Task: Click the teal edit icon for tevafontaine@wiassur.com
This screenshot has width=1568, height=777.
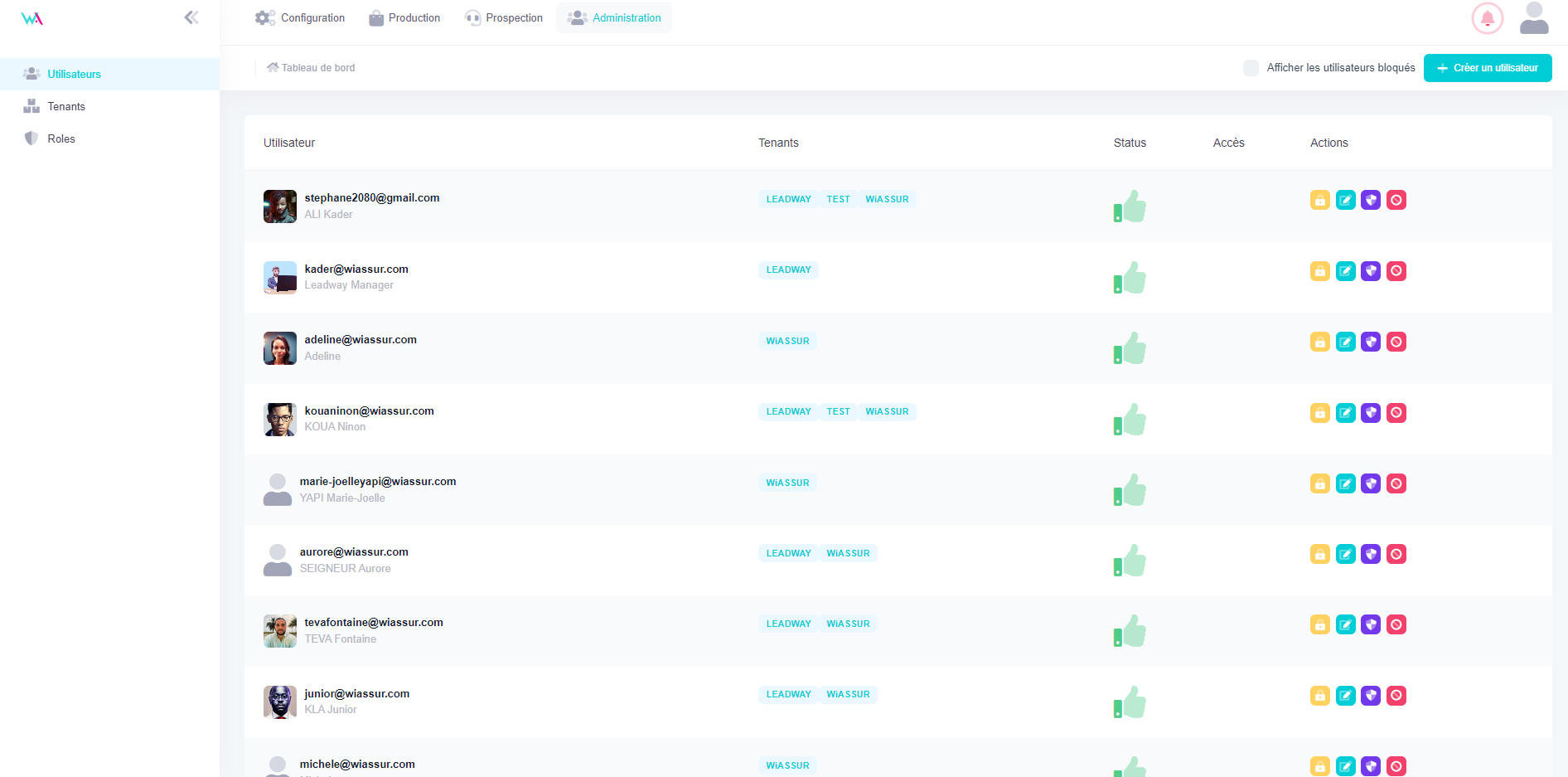Action: 1345,624
